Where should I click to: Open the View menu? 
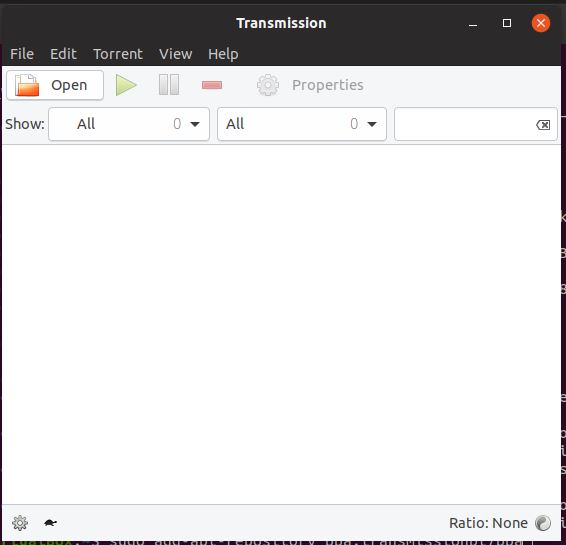point(176,54)
